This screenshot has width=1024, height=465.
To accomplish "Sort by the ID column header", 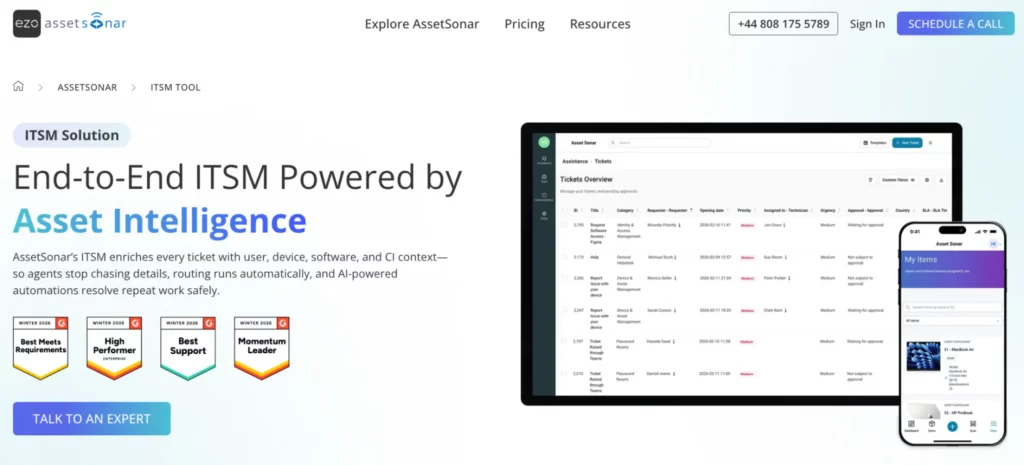I will (x=577, y=210).
